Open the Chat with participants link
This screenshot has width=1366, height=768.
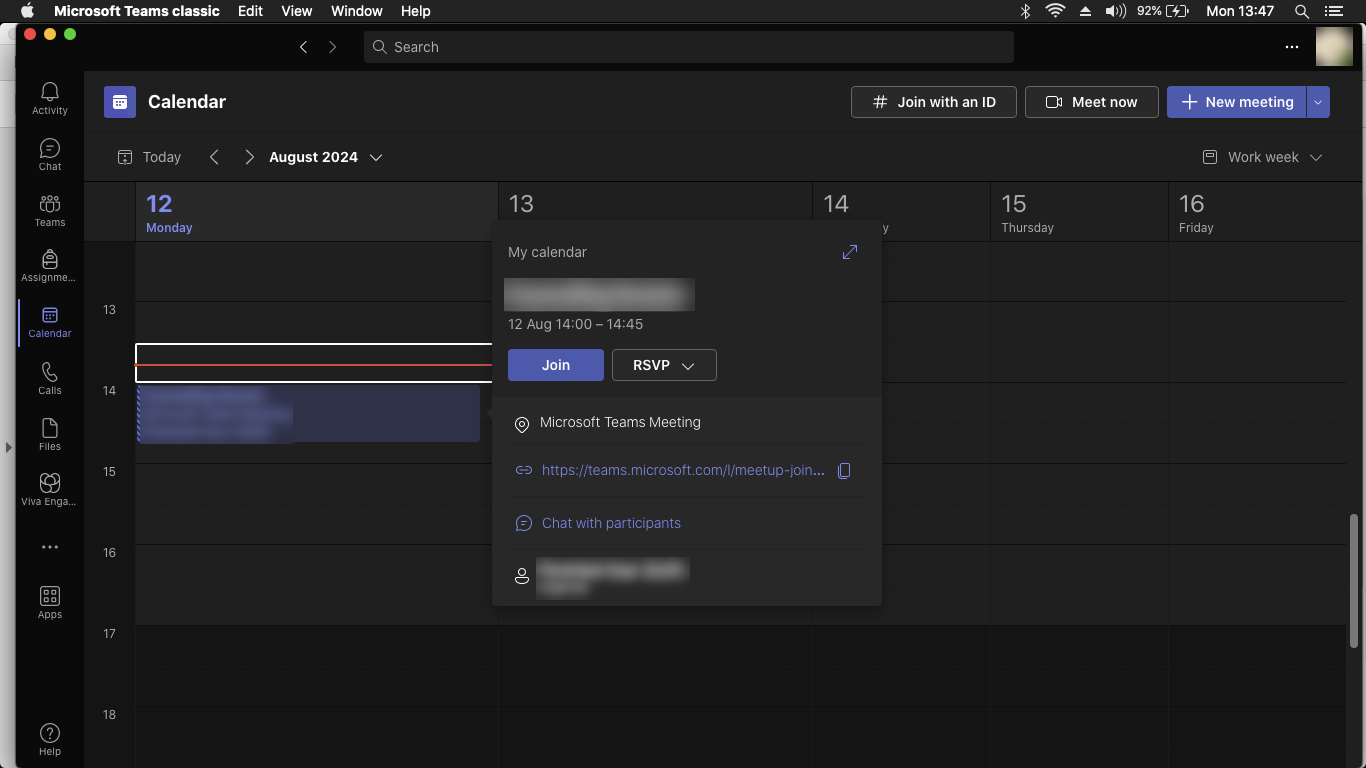pos(611,523)
